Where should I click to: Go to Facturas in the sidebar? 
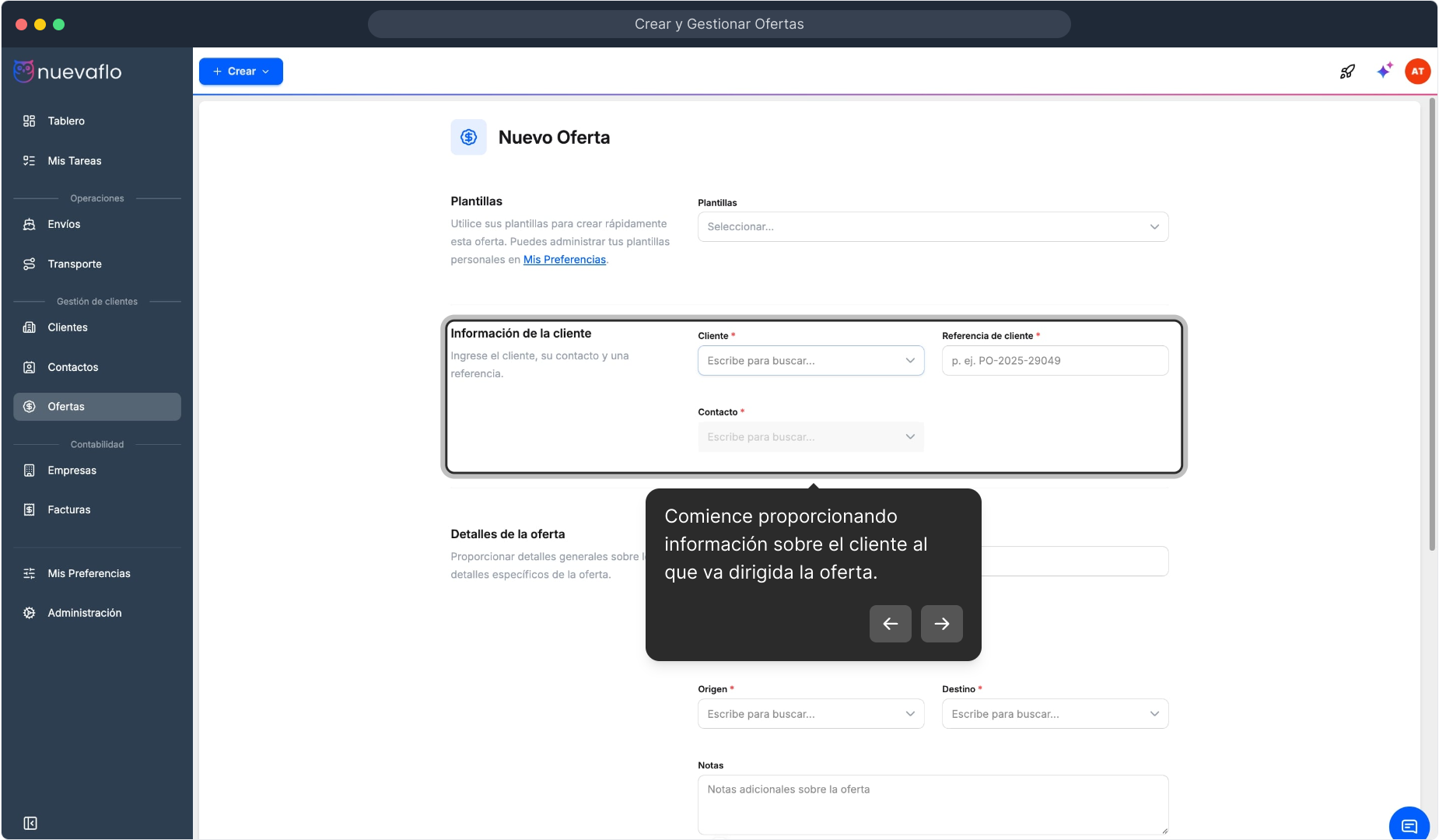pos(68,510)
